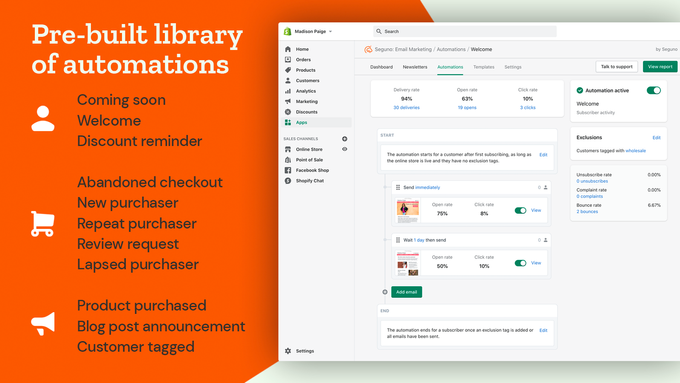Open Orders via its sidebar icon
This screenshot has width=680, height=383.
(288, 59)
